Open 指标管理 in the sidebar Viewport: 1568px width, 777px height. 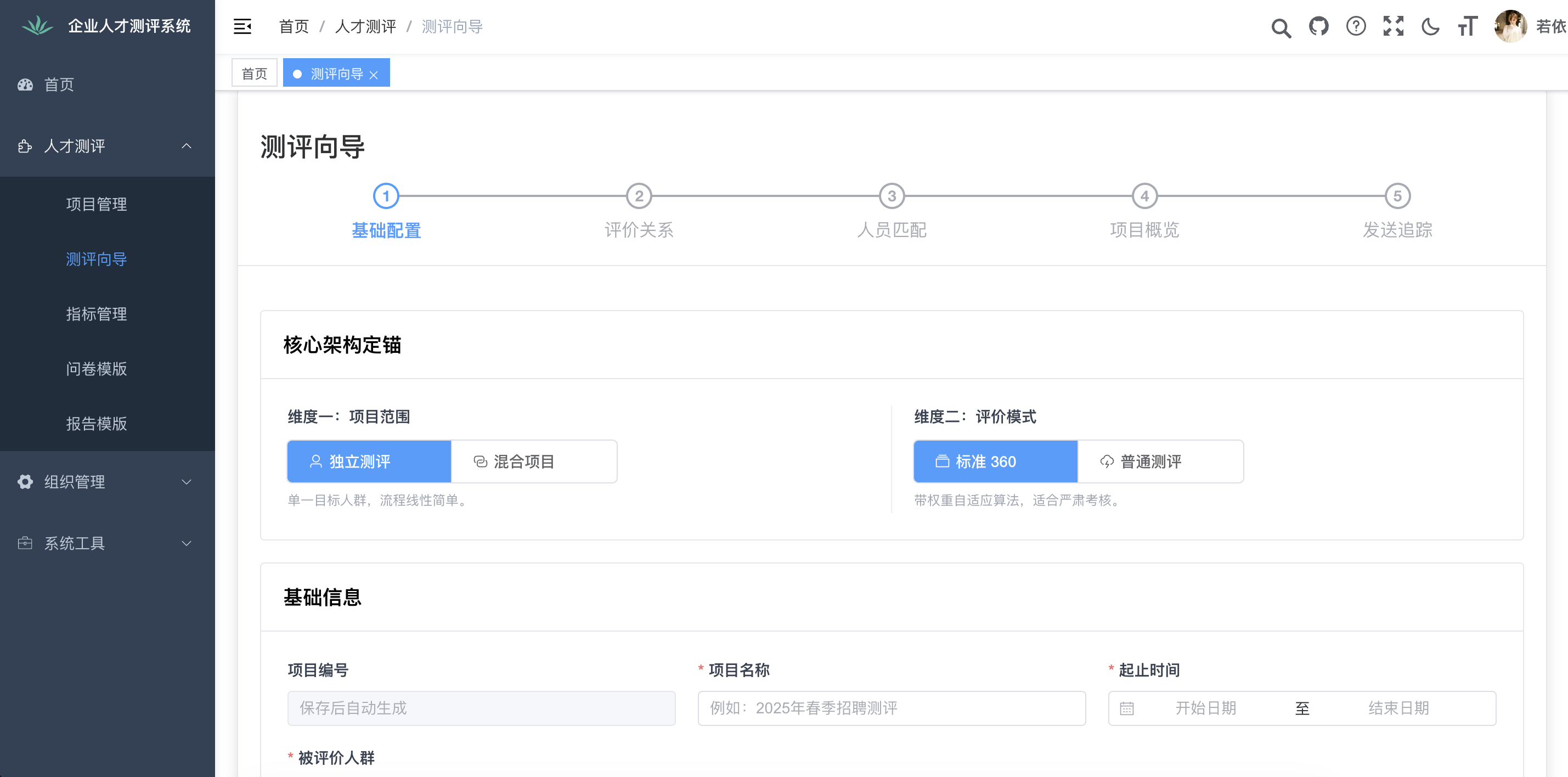pyautogui.click(x=96, y=314)
